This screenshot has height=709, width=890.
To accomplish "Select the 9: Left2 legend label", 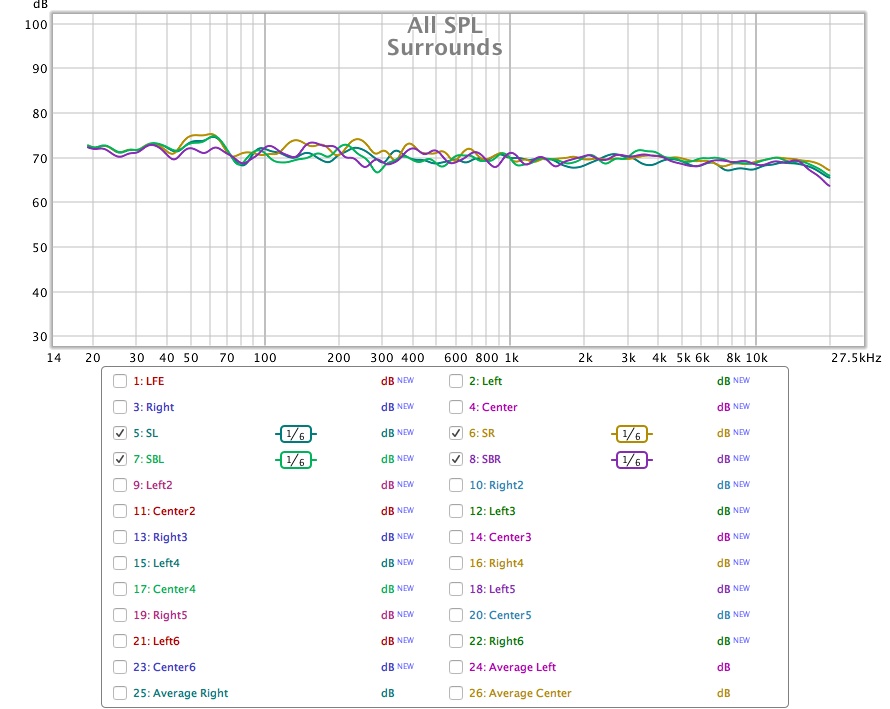I will tap(153, 485).
